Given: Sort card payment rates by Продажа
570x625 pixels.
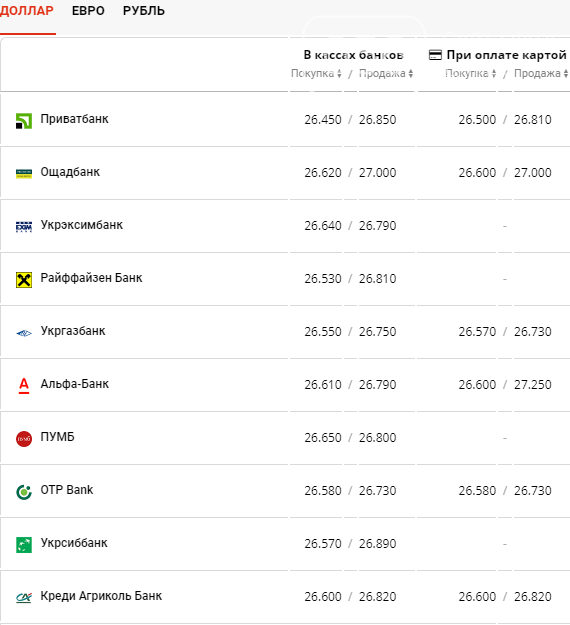Looking at the screenshot, I should pos(541,73).
